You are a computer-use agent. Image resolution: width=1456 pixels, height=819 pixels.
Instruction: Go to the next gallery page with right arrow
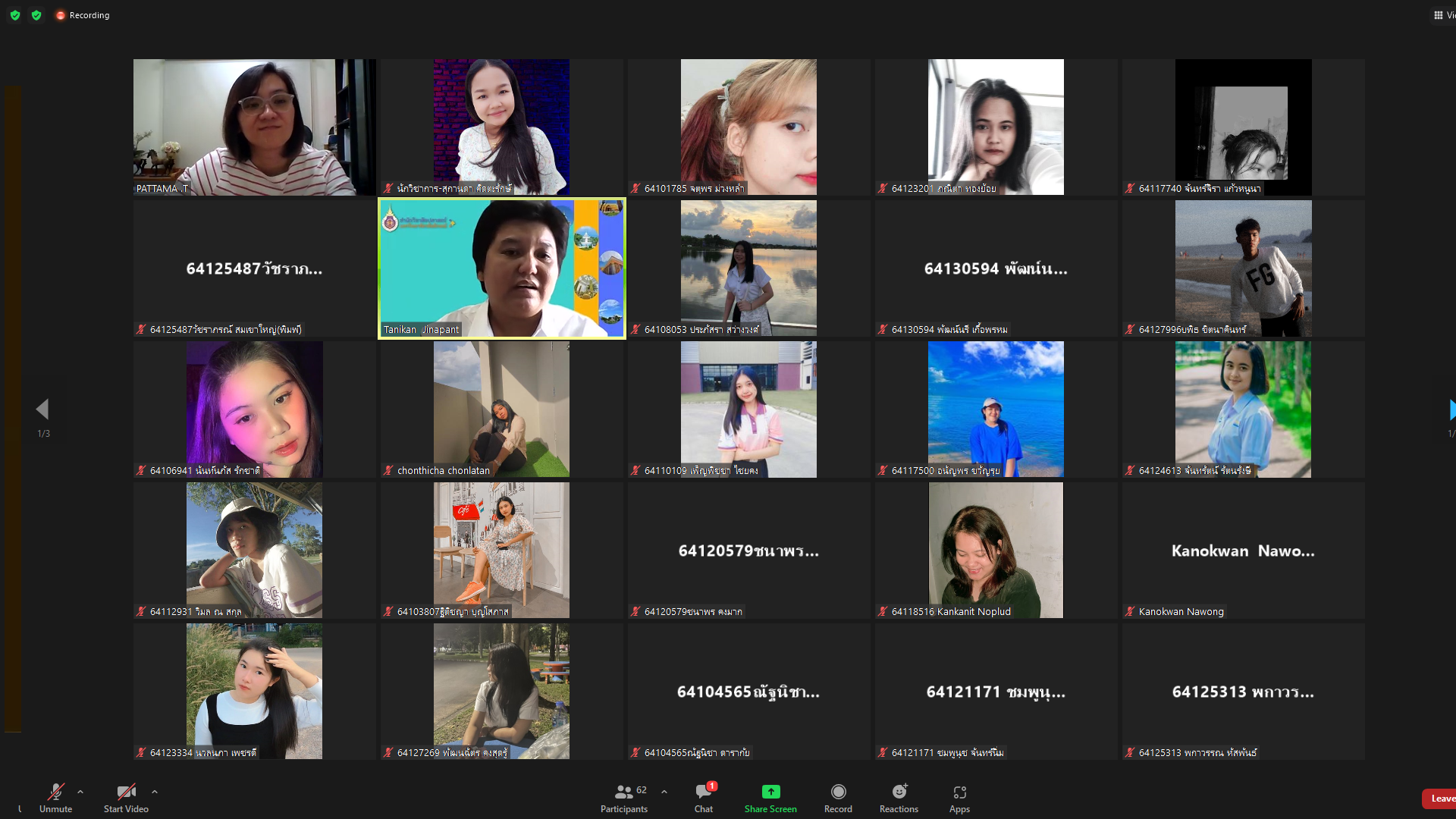tap(1451, 409)
